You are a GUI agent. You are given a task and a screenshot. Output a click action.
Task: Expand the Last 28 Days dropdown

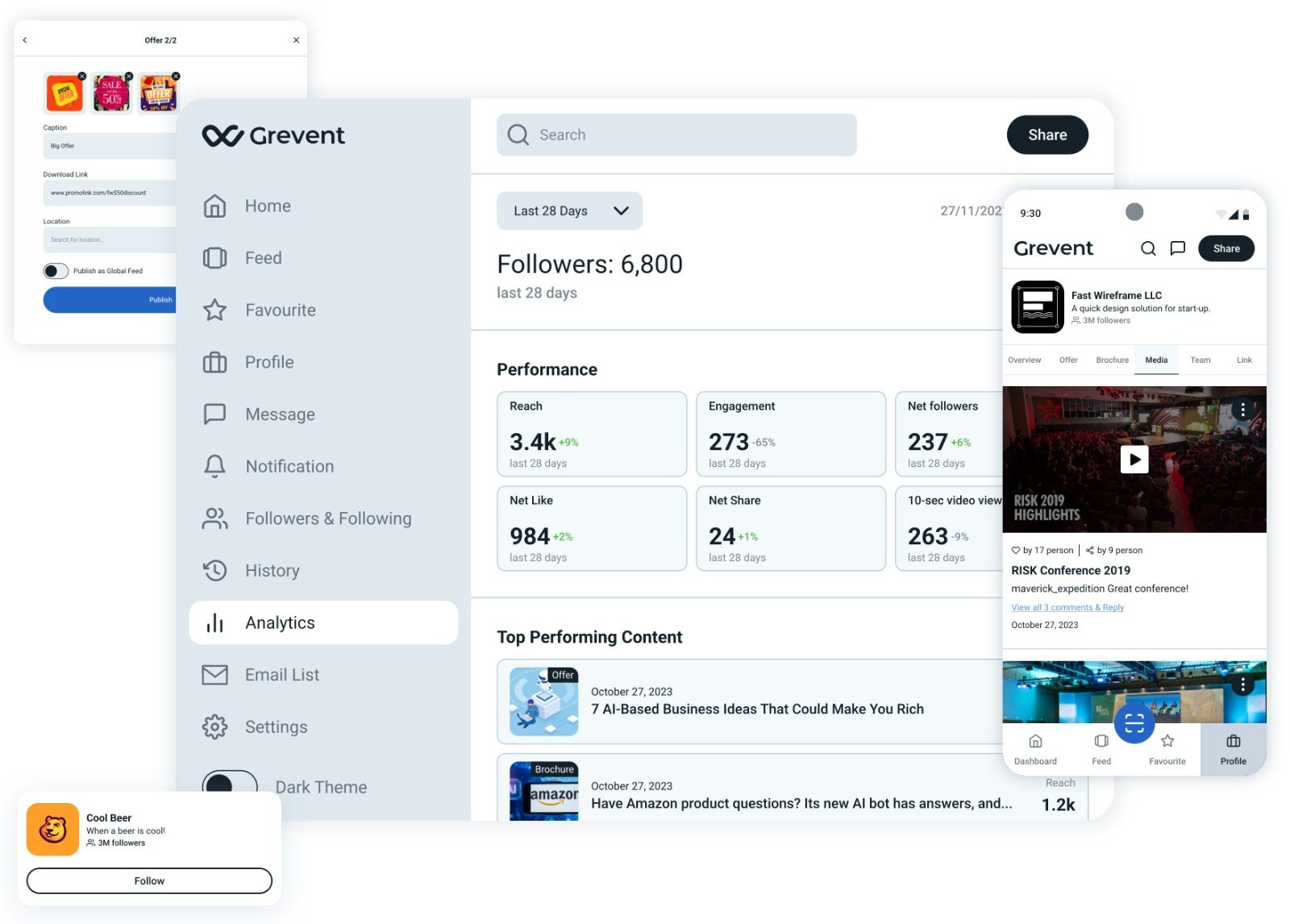(569, 211)
